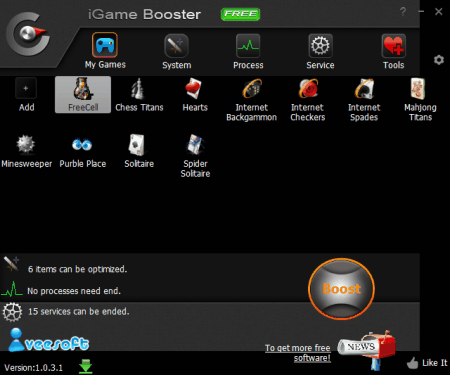Click the Like It thumbs-up button
The width and height of the screenshot is (450, 375).
point(427,363)
